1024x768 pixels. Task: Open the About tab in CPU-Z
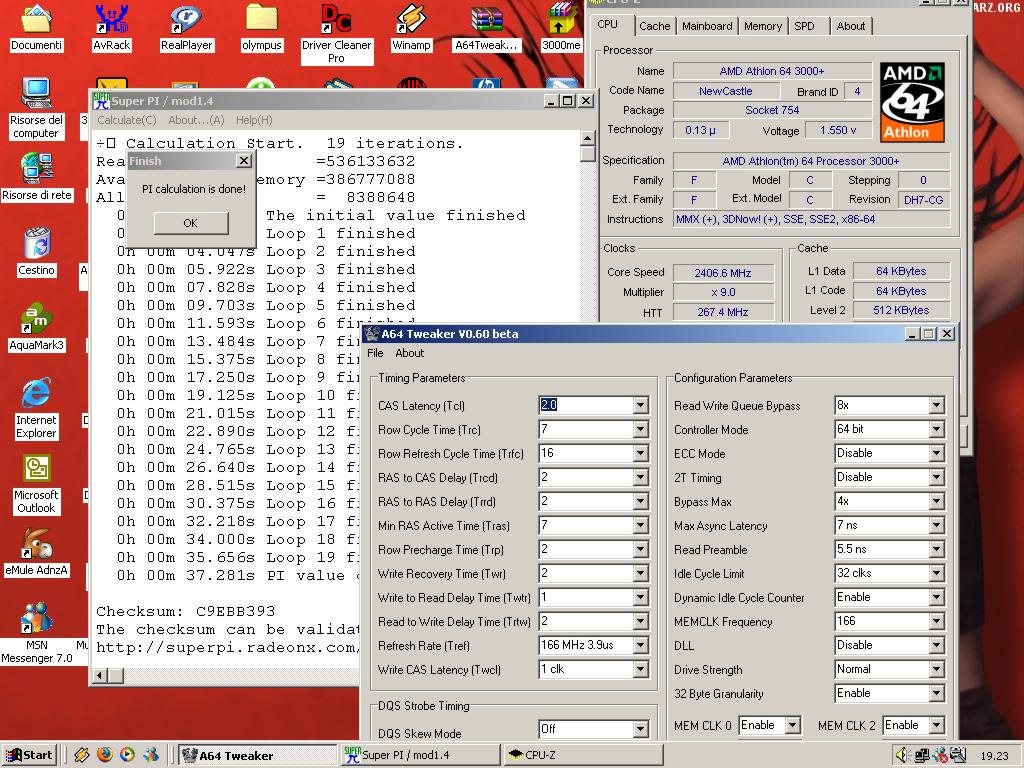(851, 26)
